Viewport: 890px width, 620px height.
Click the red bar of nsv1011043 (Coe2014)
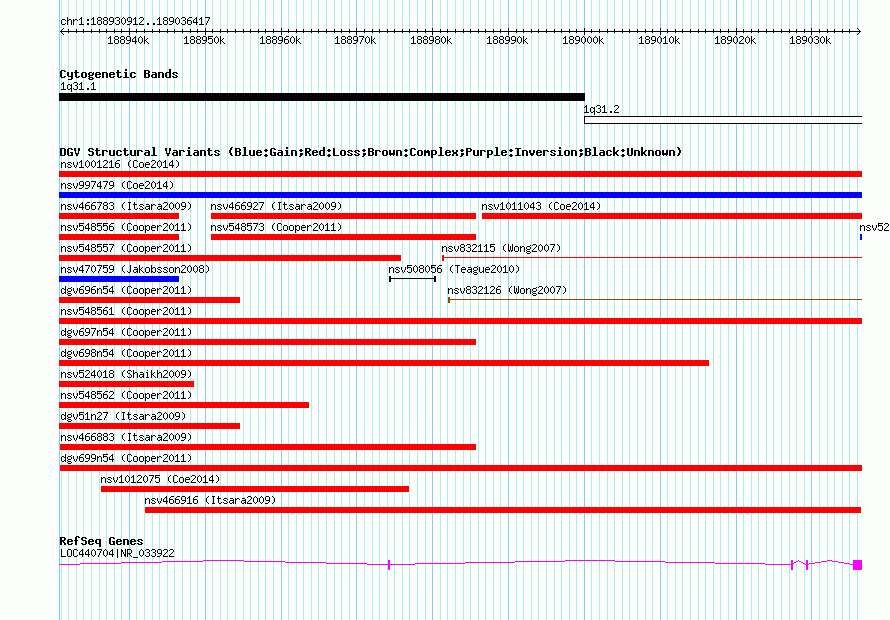(672, 216)
